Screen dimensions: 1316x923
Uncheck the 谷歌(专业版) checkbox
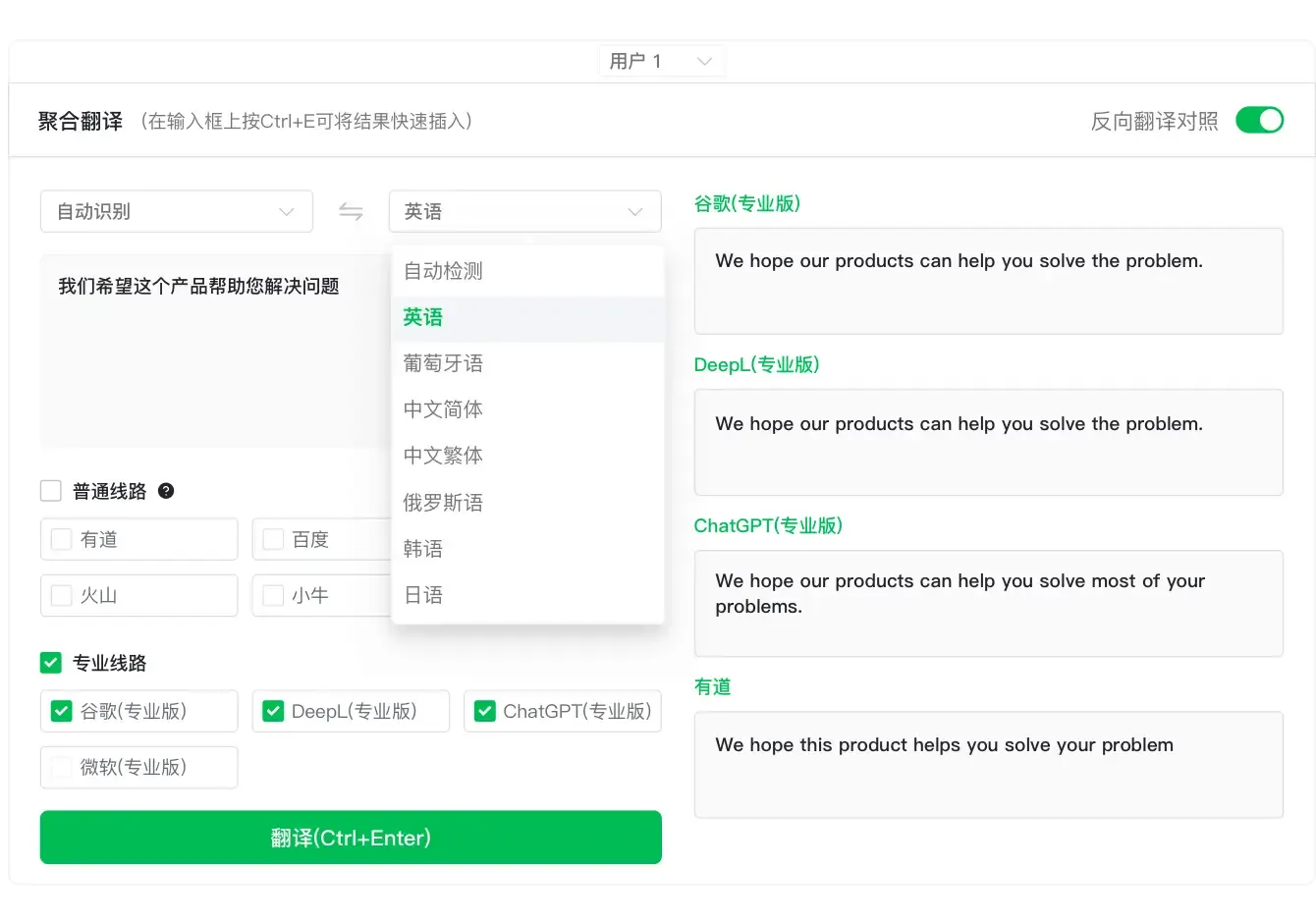click(x=62, y=711)
